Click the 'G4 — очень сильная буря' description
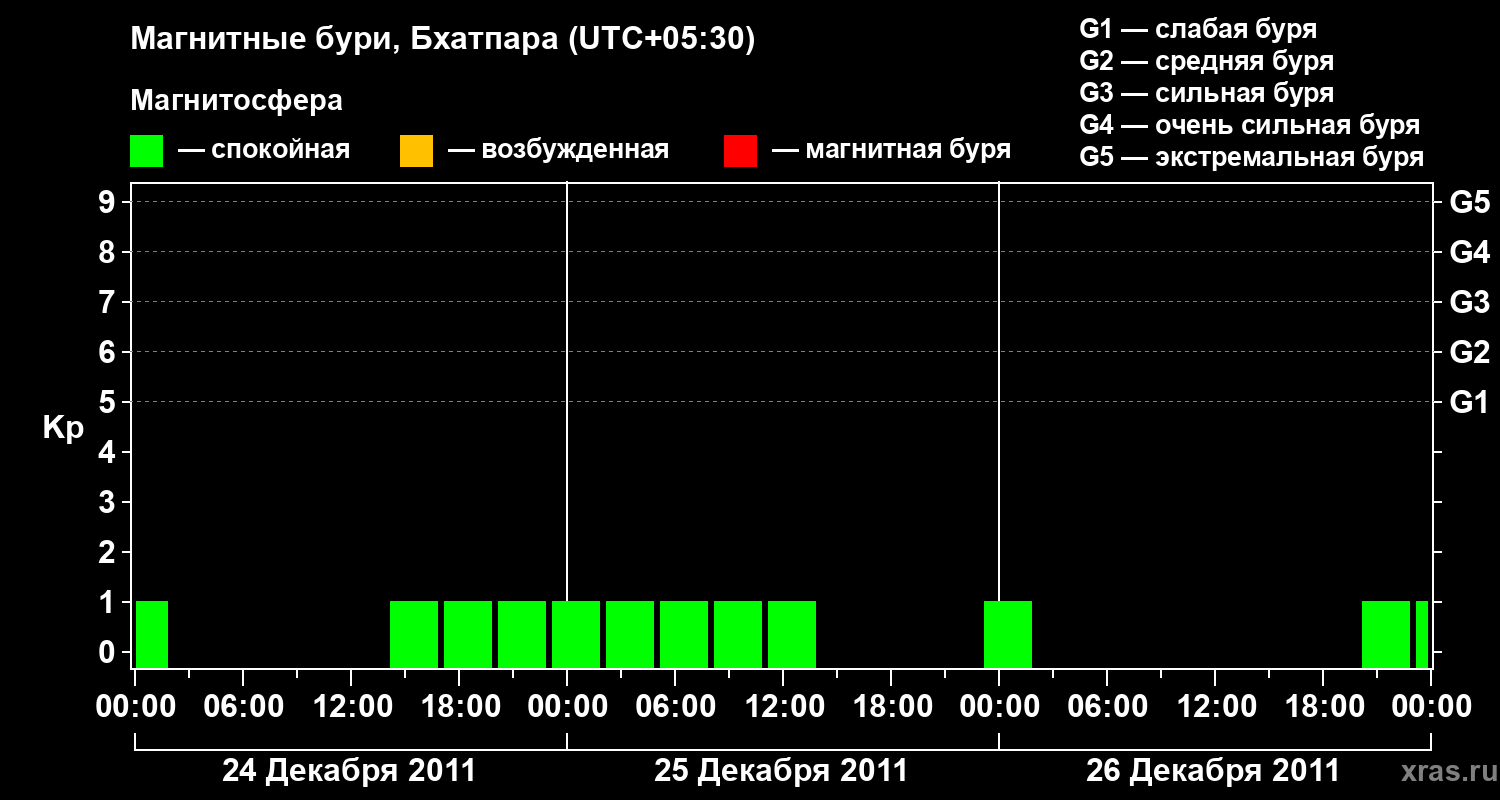 tap(1250, 125)
